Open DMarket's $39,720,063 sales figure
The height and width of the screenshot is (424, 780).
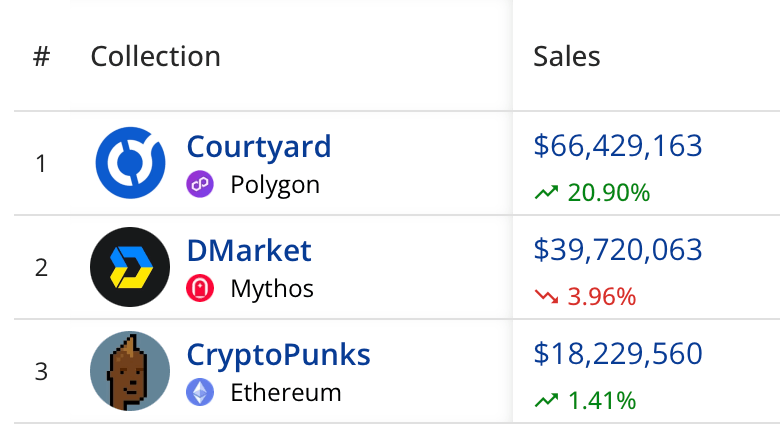[x=618, y=250]
